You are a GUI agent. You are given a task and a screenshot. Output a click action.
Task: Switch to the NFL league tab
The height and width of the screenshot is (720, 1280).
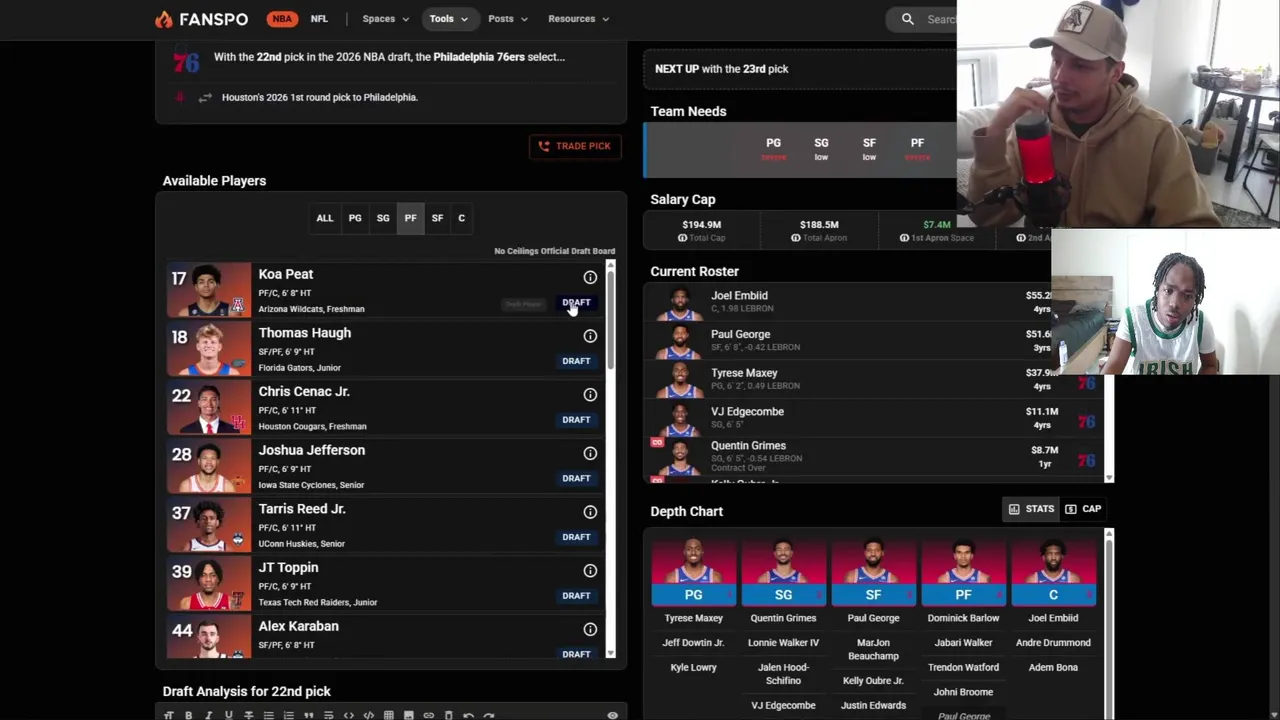tap(319, 19)
